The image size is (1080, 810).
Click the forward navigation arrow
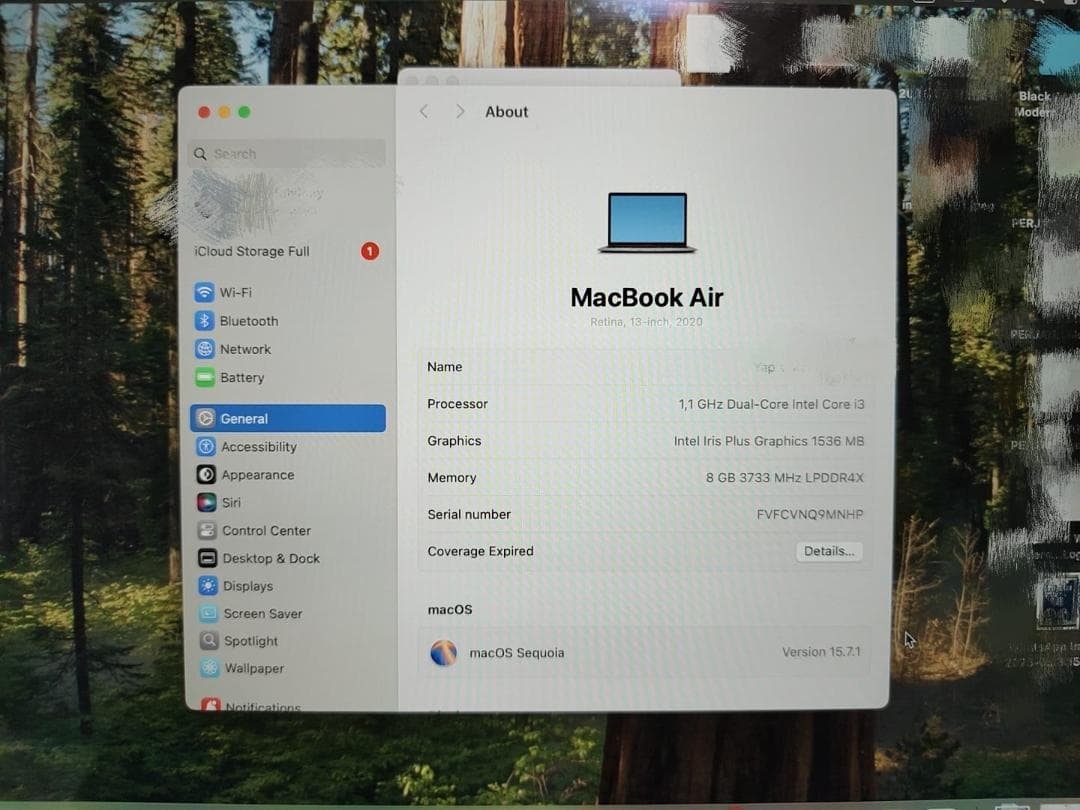[x=458, y=111]
